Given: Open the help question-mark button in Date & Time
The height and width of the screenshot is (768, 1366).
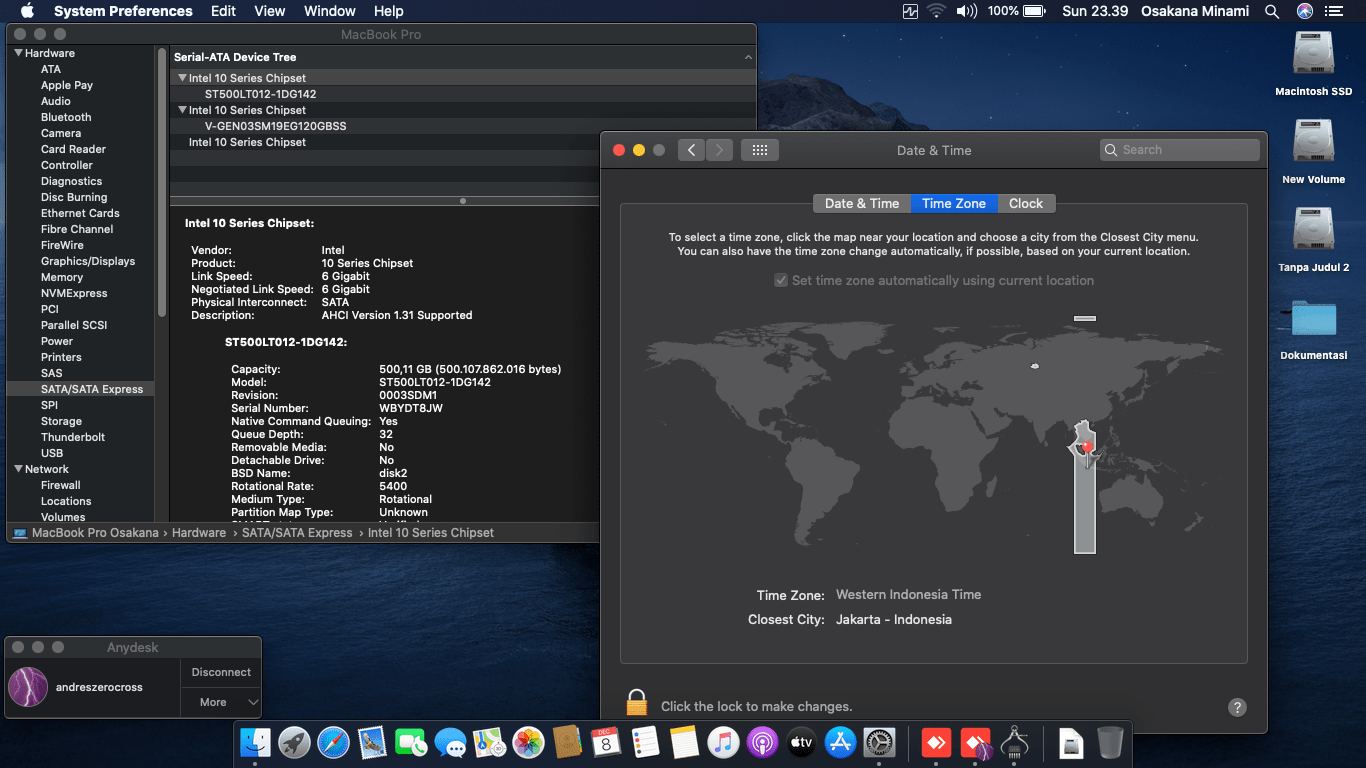Looking at the screenshot, I should 1237,707.
